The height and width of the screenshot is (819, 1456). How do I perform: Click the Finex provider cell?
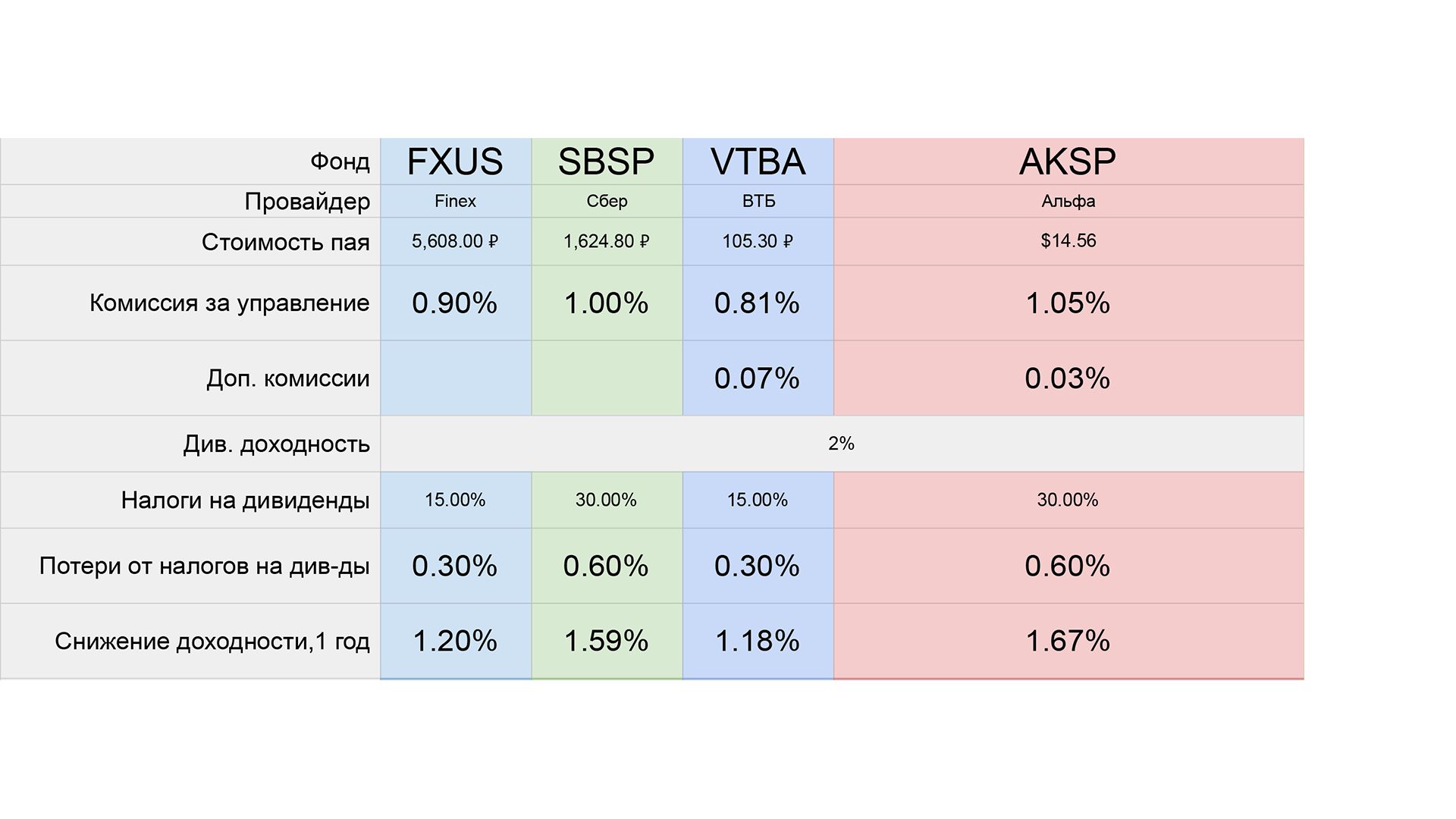pos(455,201)
